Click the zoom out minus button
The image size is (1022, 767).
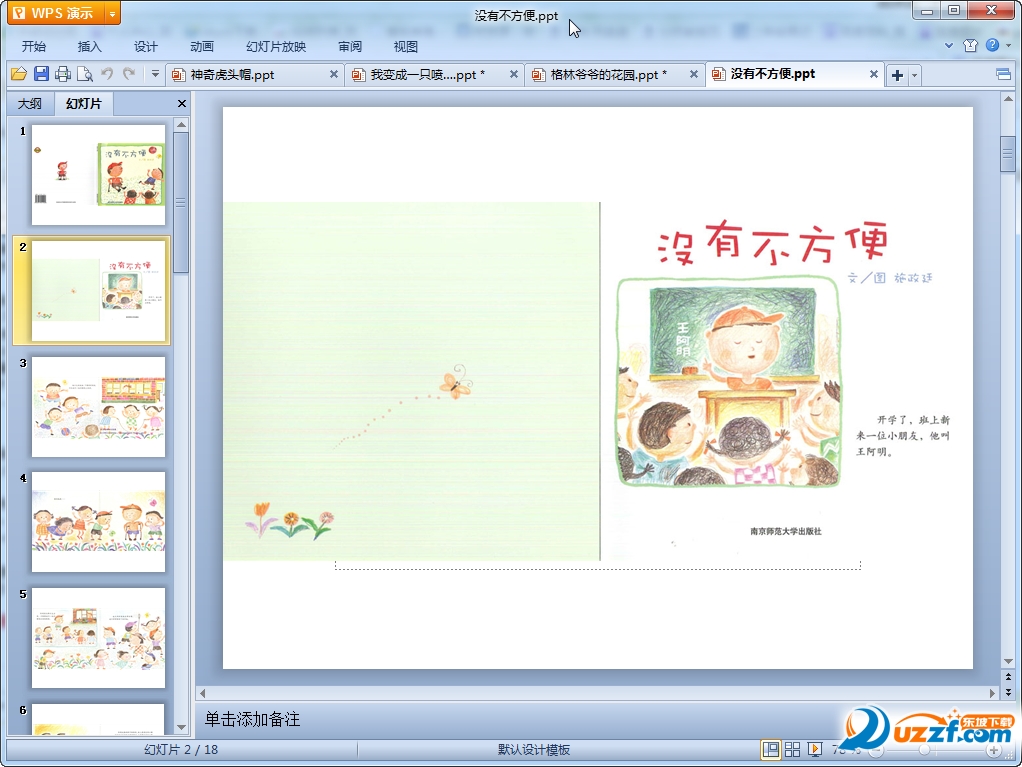pos(877,751)
